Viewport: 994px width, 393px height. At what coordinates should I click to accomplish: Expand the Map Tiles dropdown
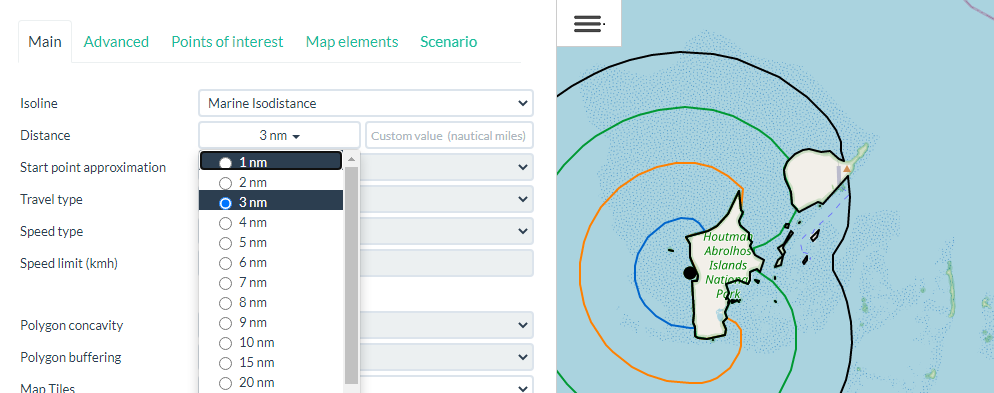coord(446,385)
